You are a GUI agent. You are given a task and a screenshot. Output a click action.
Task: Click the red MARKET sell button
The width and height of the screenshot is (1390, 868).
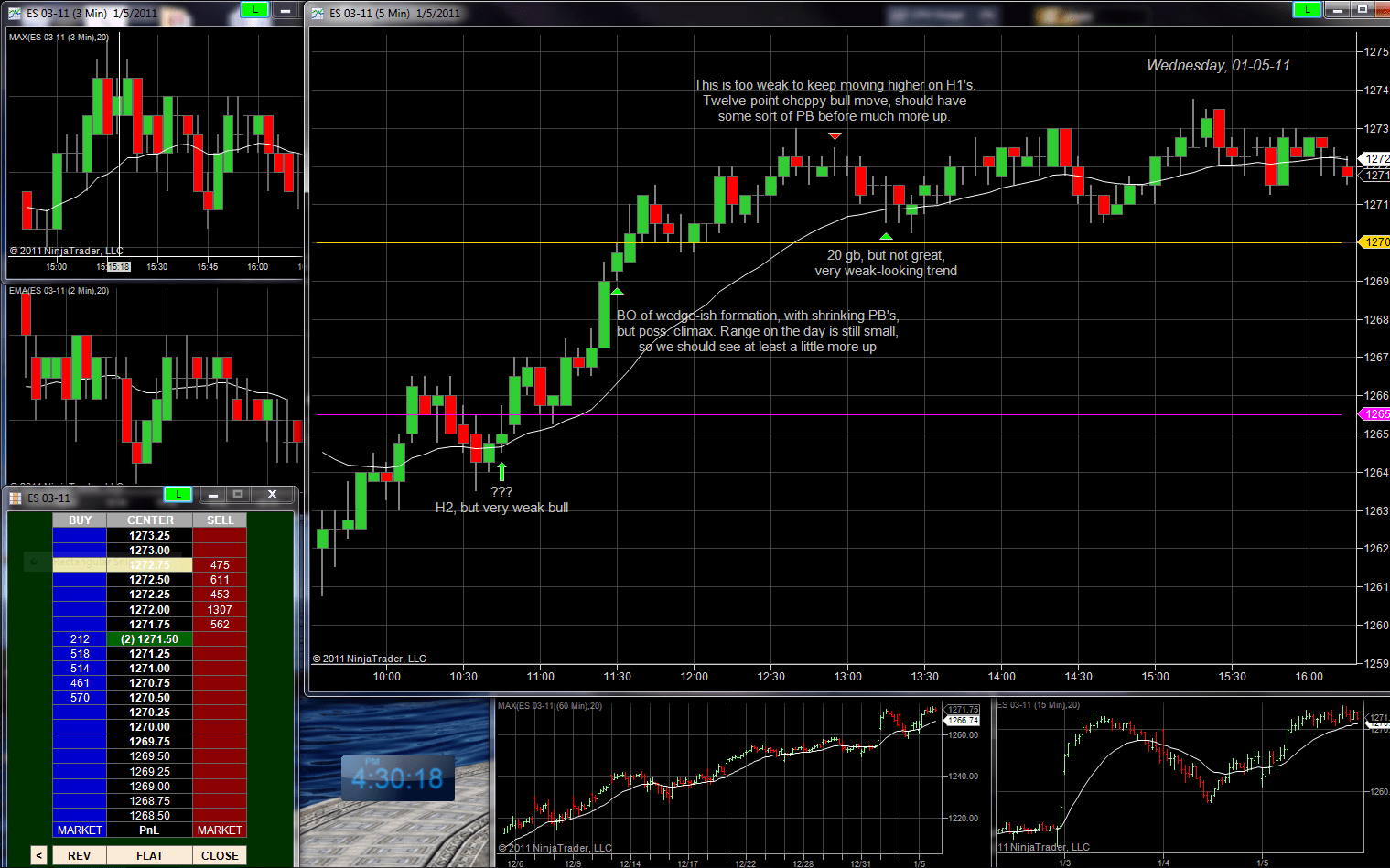[x=220, y=830]
